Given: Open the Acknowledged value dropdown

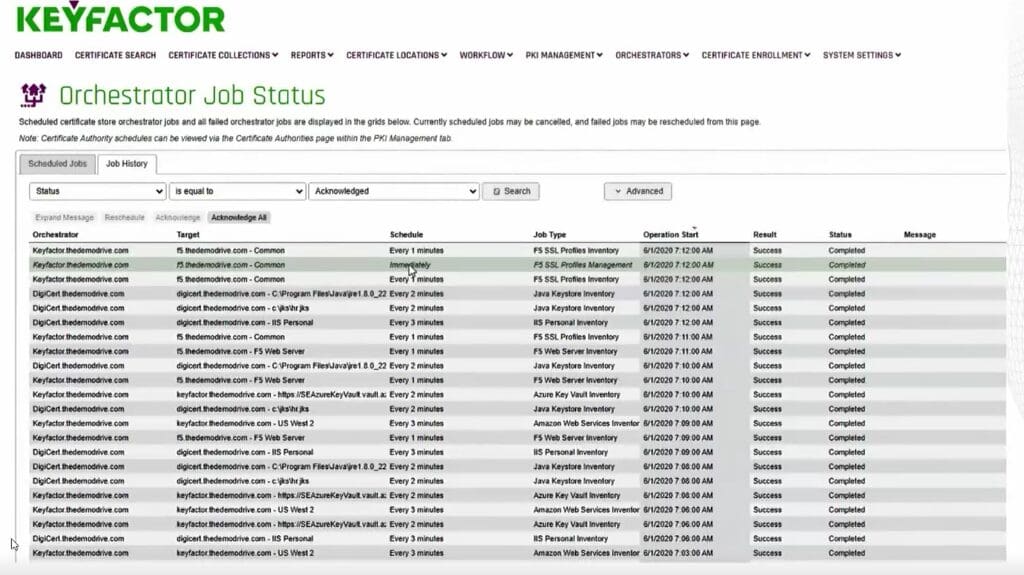Looking at the screenshot, I should coord(394,191).
